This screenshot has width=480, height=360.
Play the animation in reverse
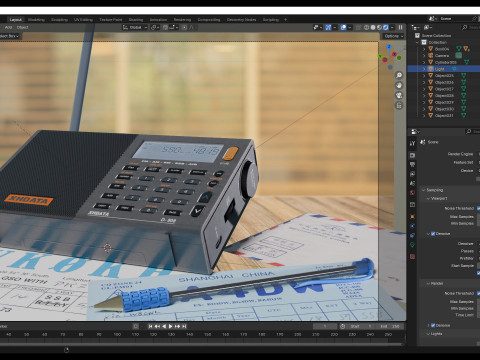(164, 326)
